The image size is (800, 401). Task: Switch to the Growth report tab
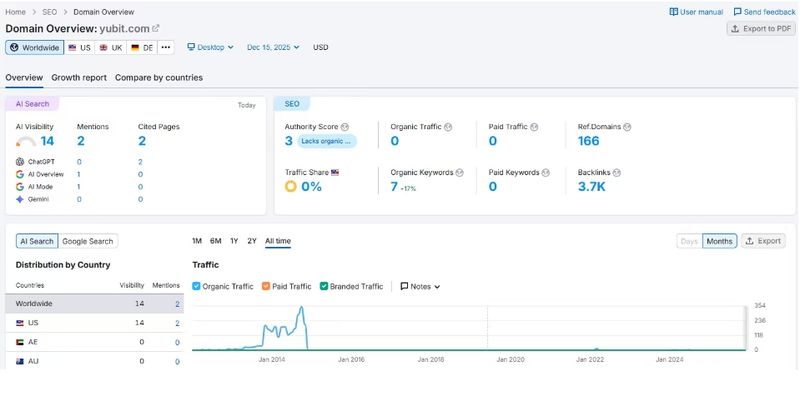pos(79,78)
